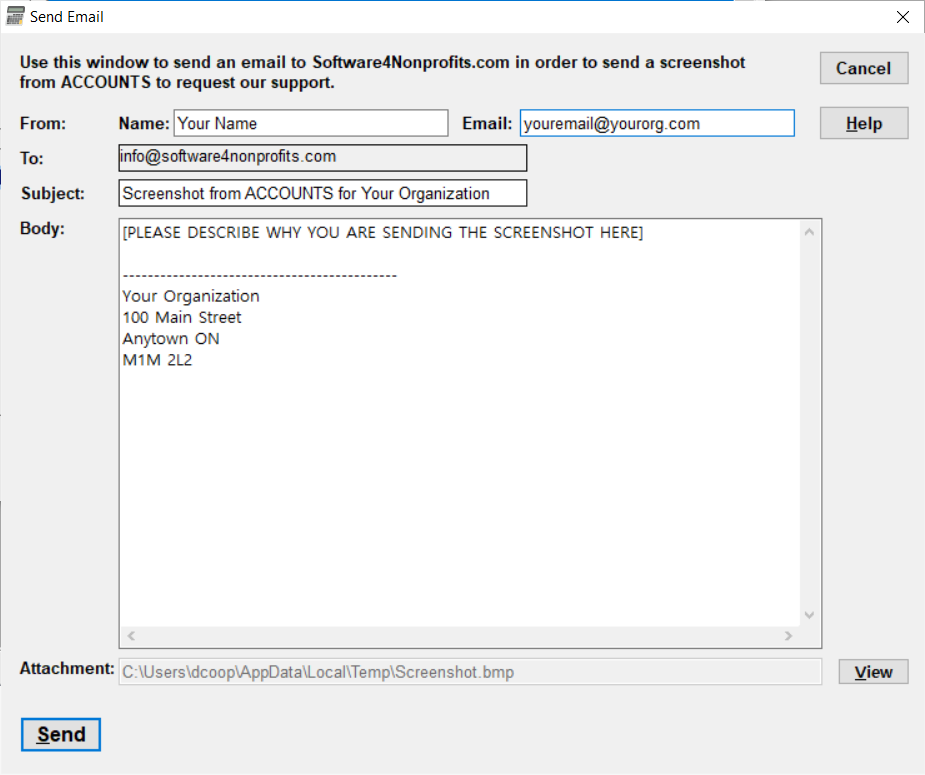Click the To address field

pyautogui.click(x=323, y=157)
